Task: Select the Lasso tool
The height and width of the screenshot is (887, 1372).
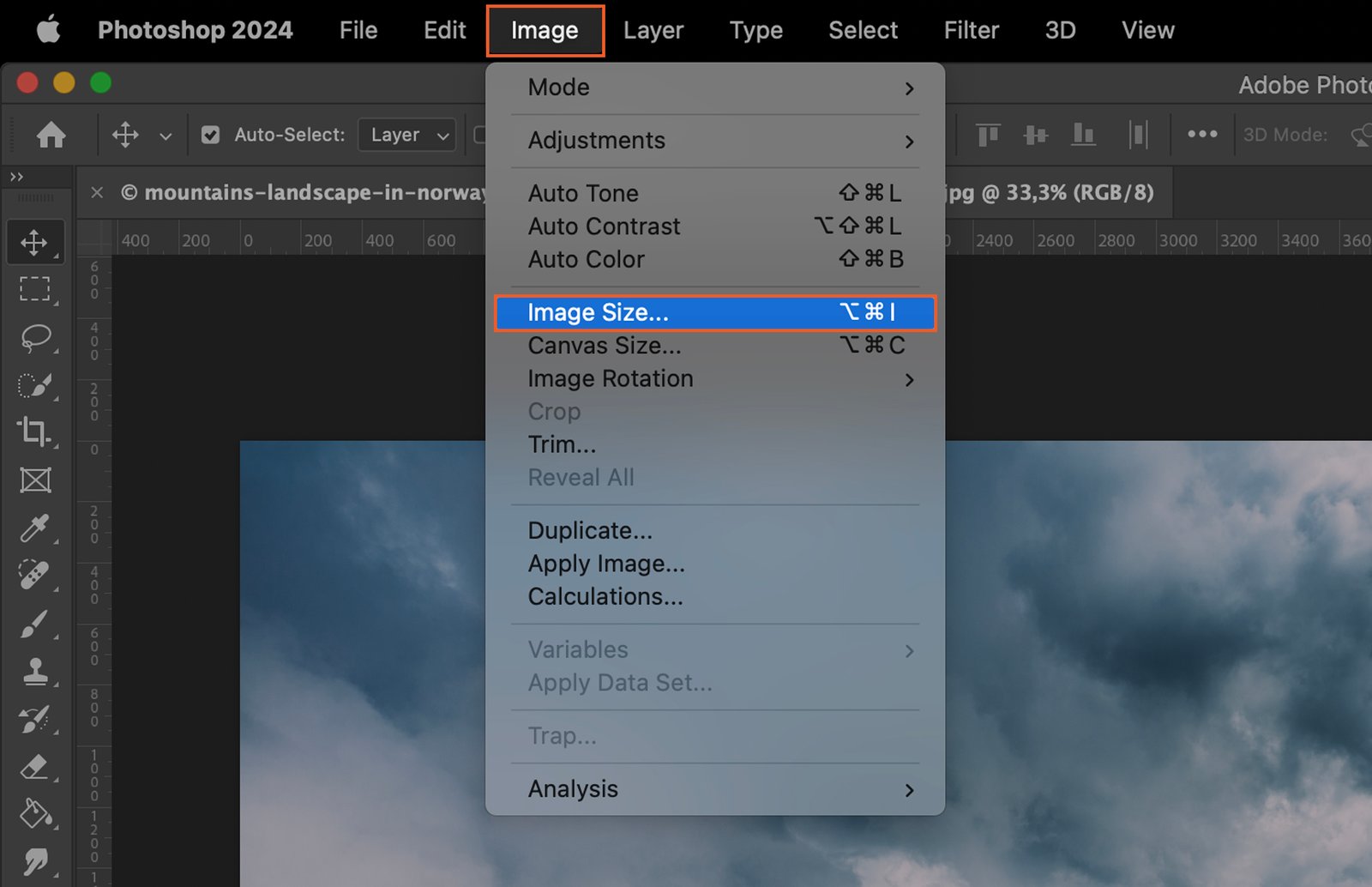Action: (34, 337)
